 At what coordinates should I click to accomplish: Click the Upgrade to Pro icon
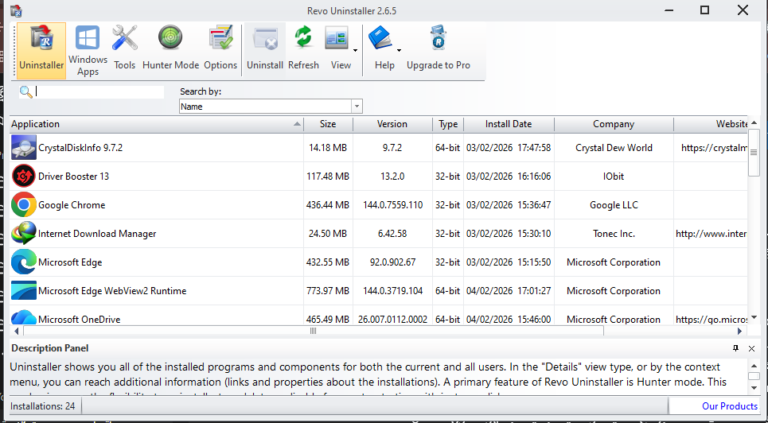438,38
